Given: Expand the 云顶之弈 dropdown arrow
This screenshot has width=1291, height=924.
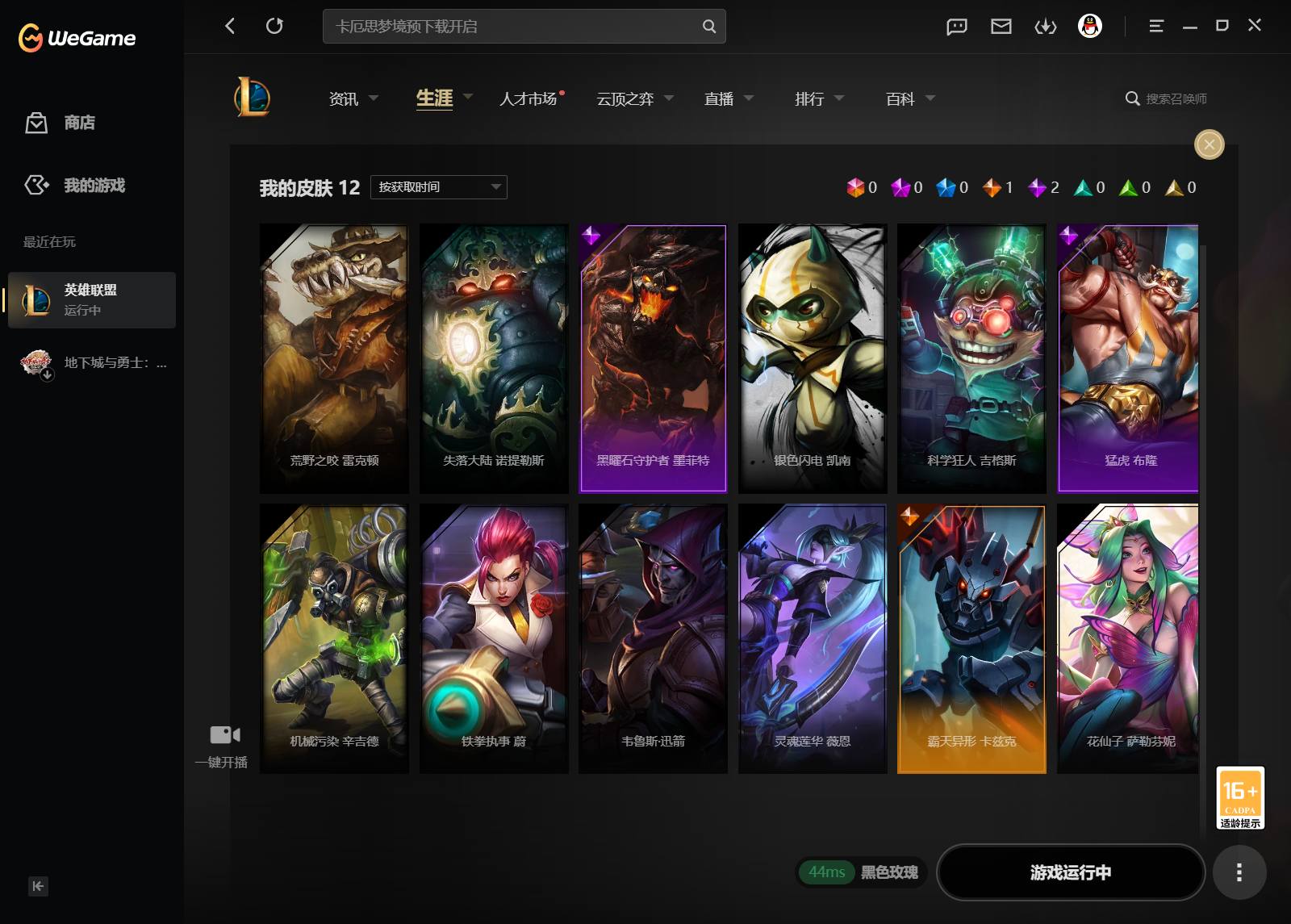Looking at the screenshot, I should click(x=669, y=98).
